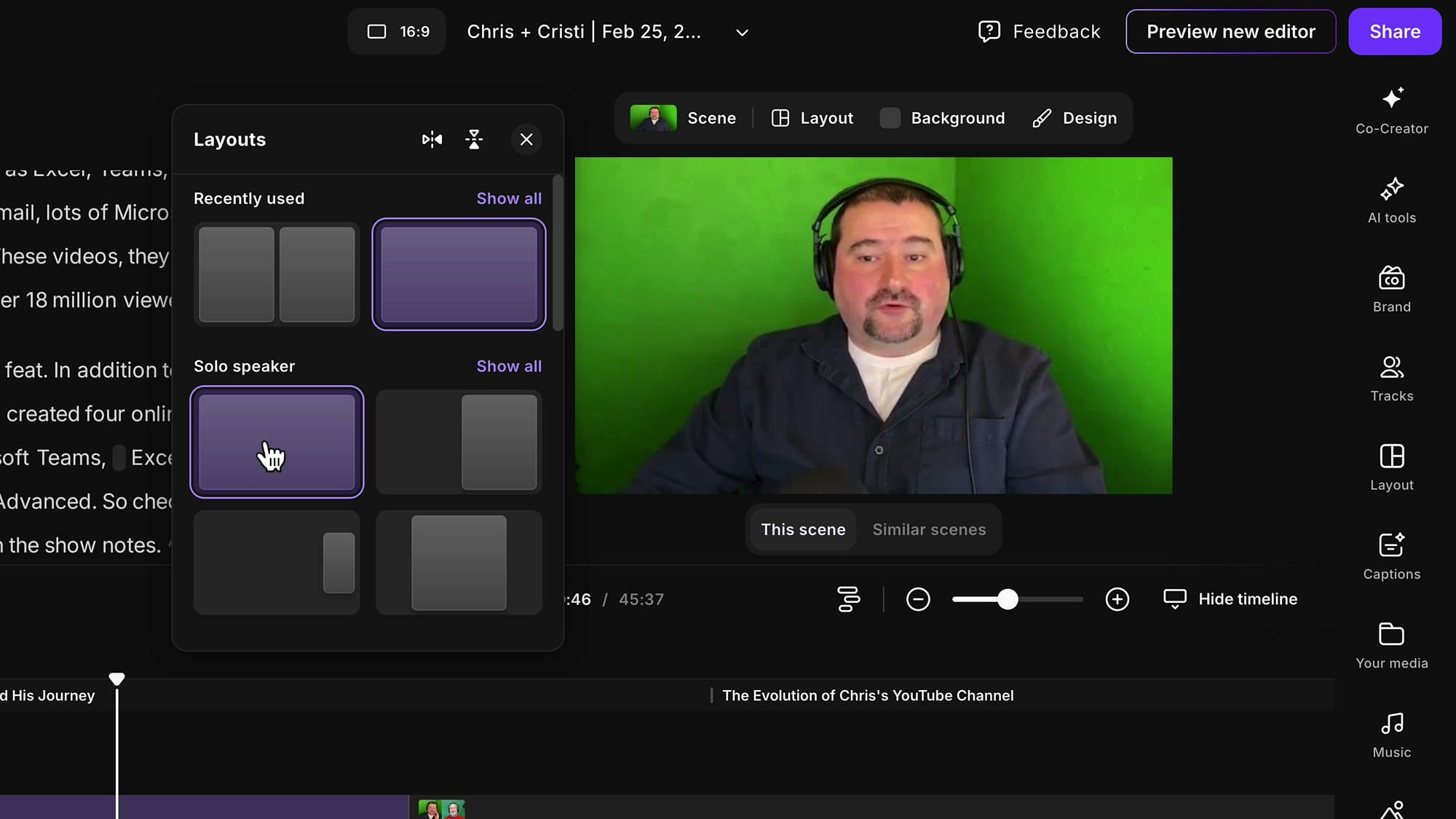The height and width of the screenshot is (819, 1456).
Task: Open the Co-Creator panel
Action: tap(1391, 111)
